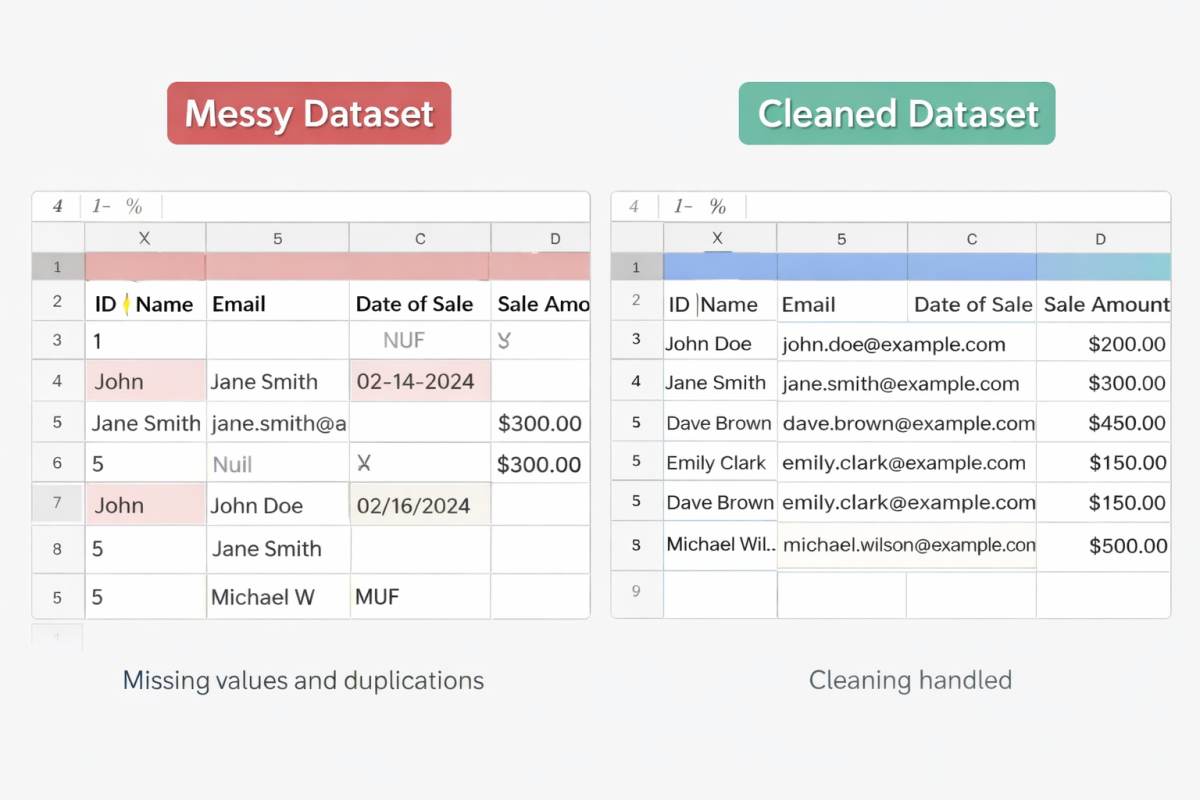
Task: Click the X mark in messy row 6
Action: pos(364,463)
